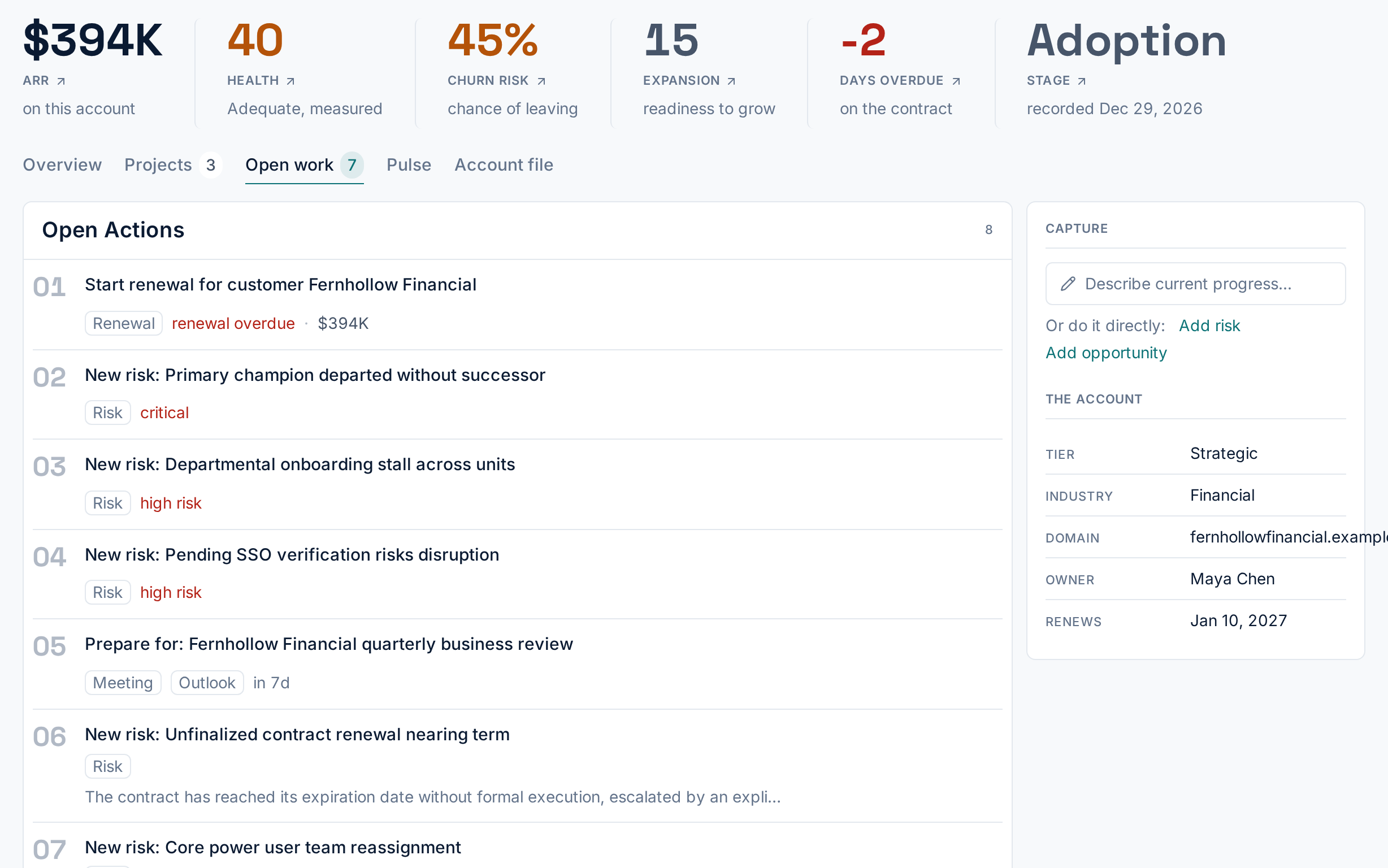Image resolution: width=1388 pixels, height=868 pixels.
Task: Click the Projects count badge 3
Action: pos(211,166)
